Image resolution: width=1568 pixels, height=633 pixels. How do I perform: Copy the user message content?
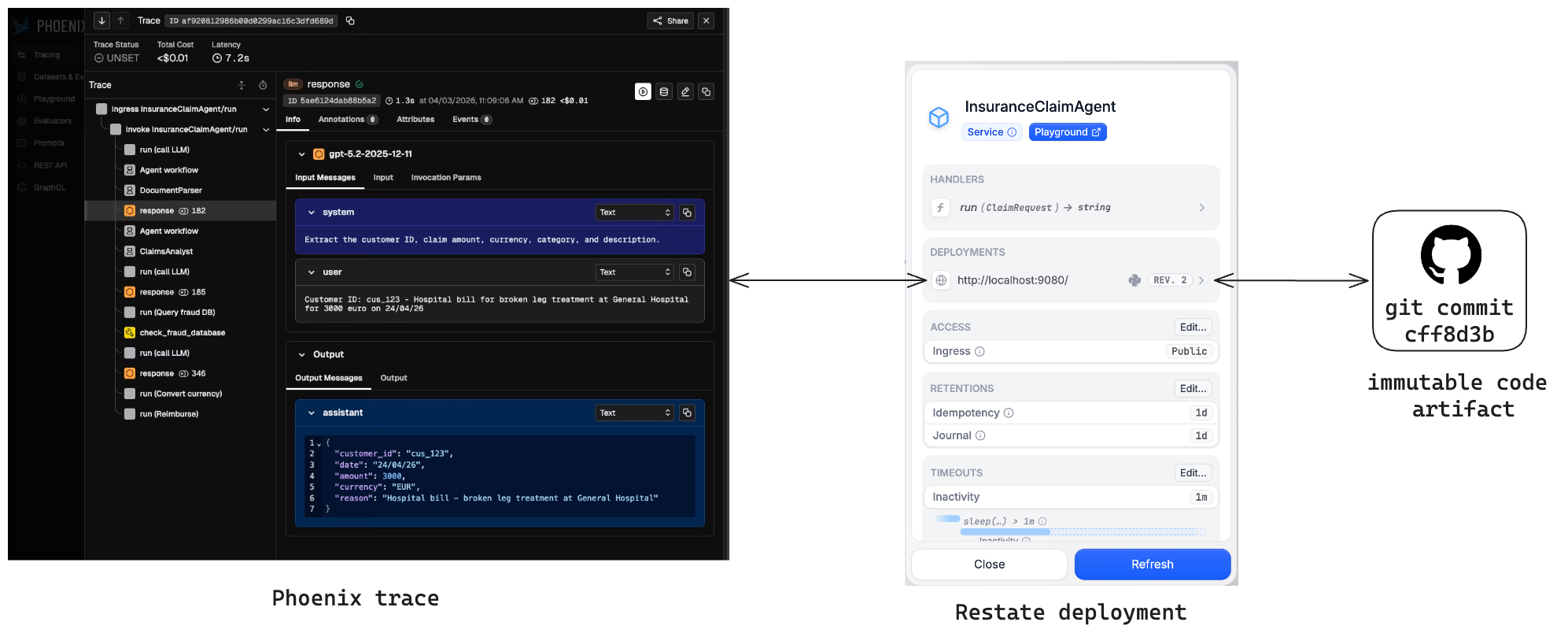pyautogui.click(x=687, y=272)
